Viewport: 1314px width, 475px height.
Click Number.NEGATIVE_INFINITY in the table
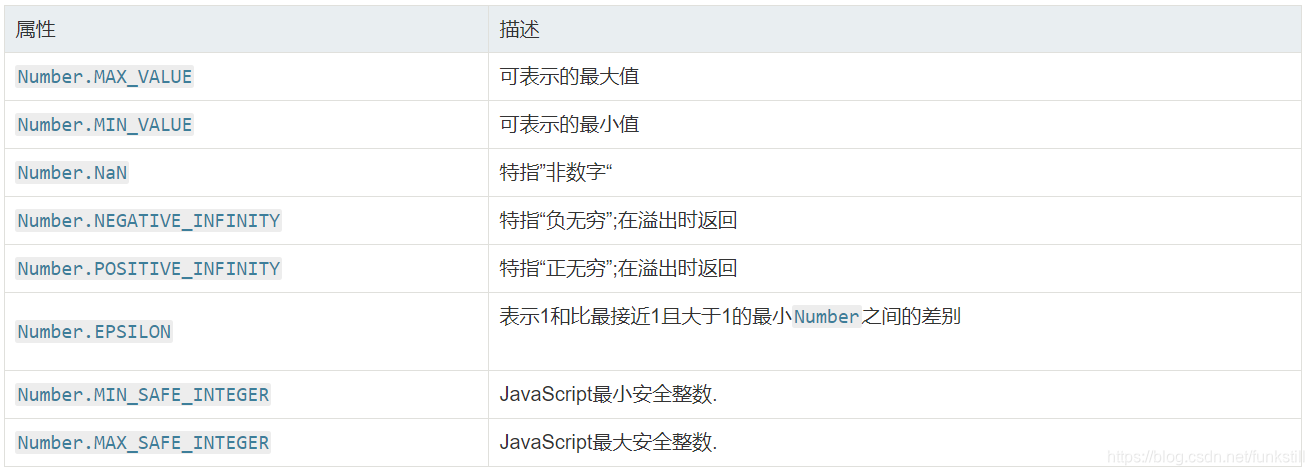[149, 221]
